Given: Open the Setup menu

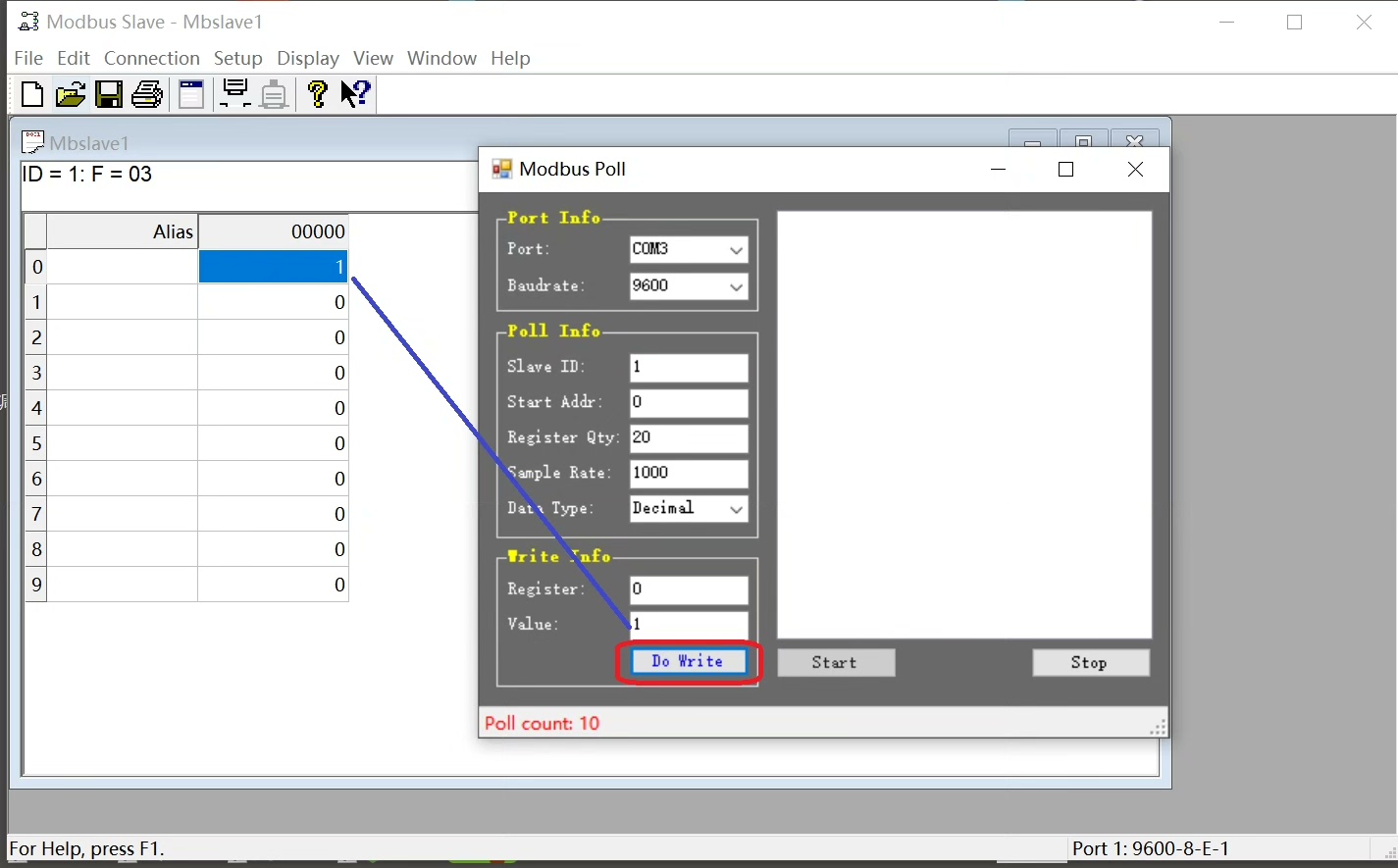Looking at the screenshot, I should pos(238,58).
